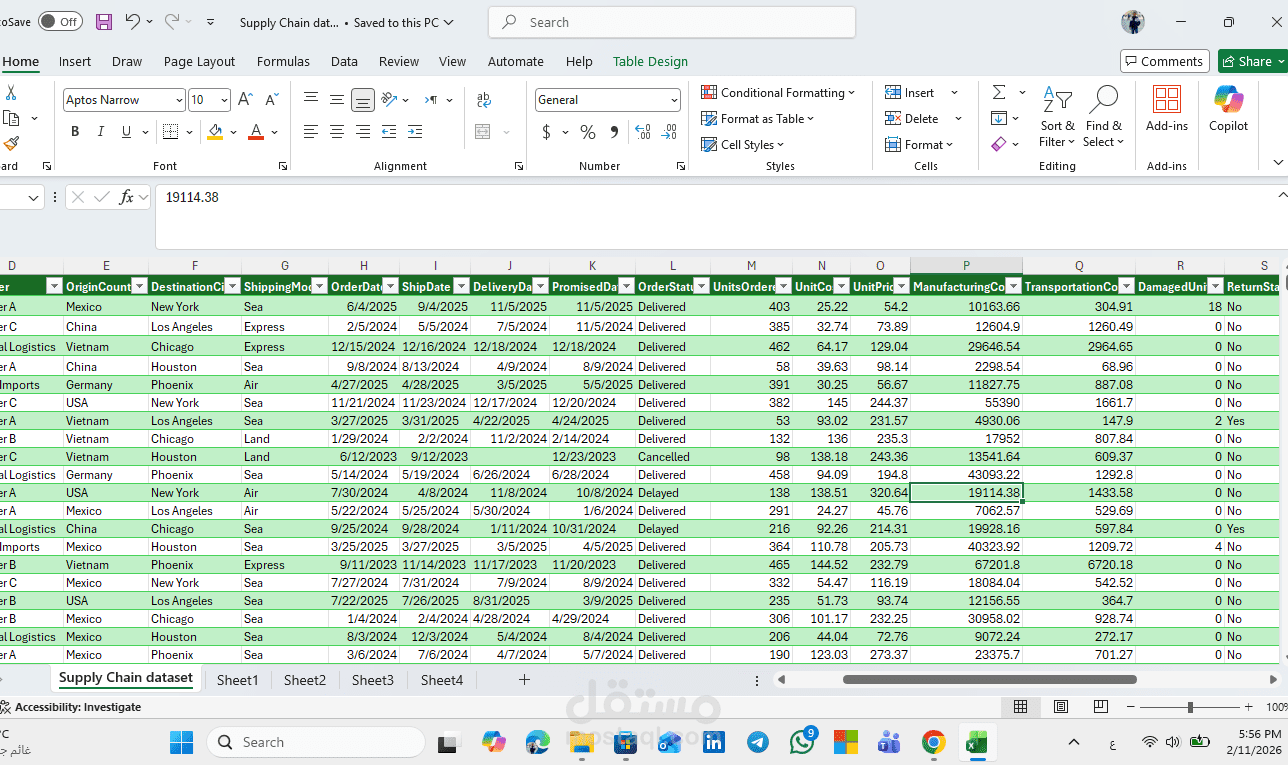The width and height of the screenshot is (1288, 765).
Task: Open the ShippingMode column filter dropdown
Action: pyautogui.click(x=319, y=287)
